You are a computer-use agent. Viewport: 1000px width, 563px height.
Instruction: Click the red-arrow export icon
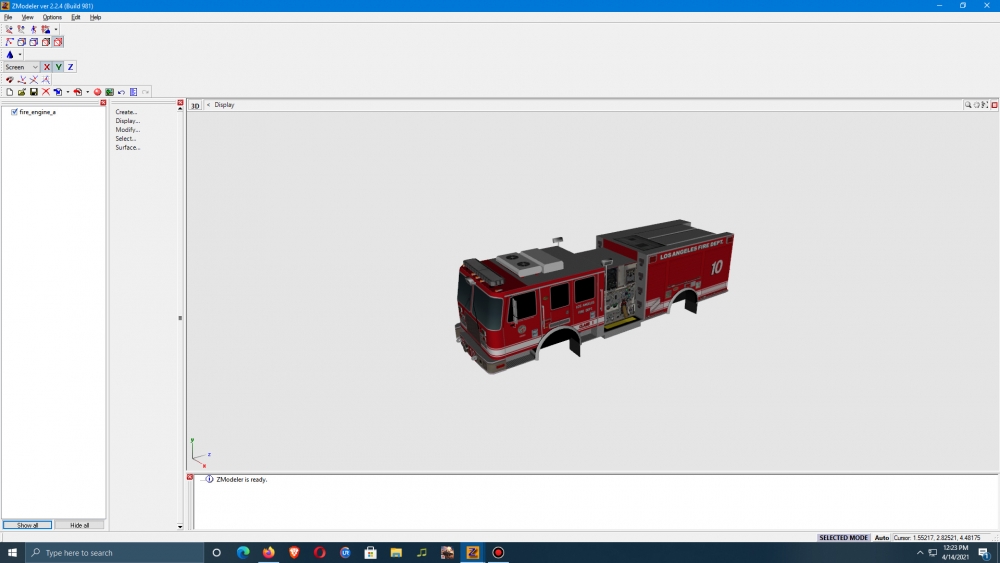coord(77,92)
